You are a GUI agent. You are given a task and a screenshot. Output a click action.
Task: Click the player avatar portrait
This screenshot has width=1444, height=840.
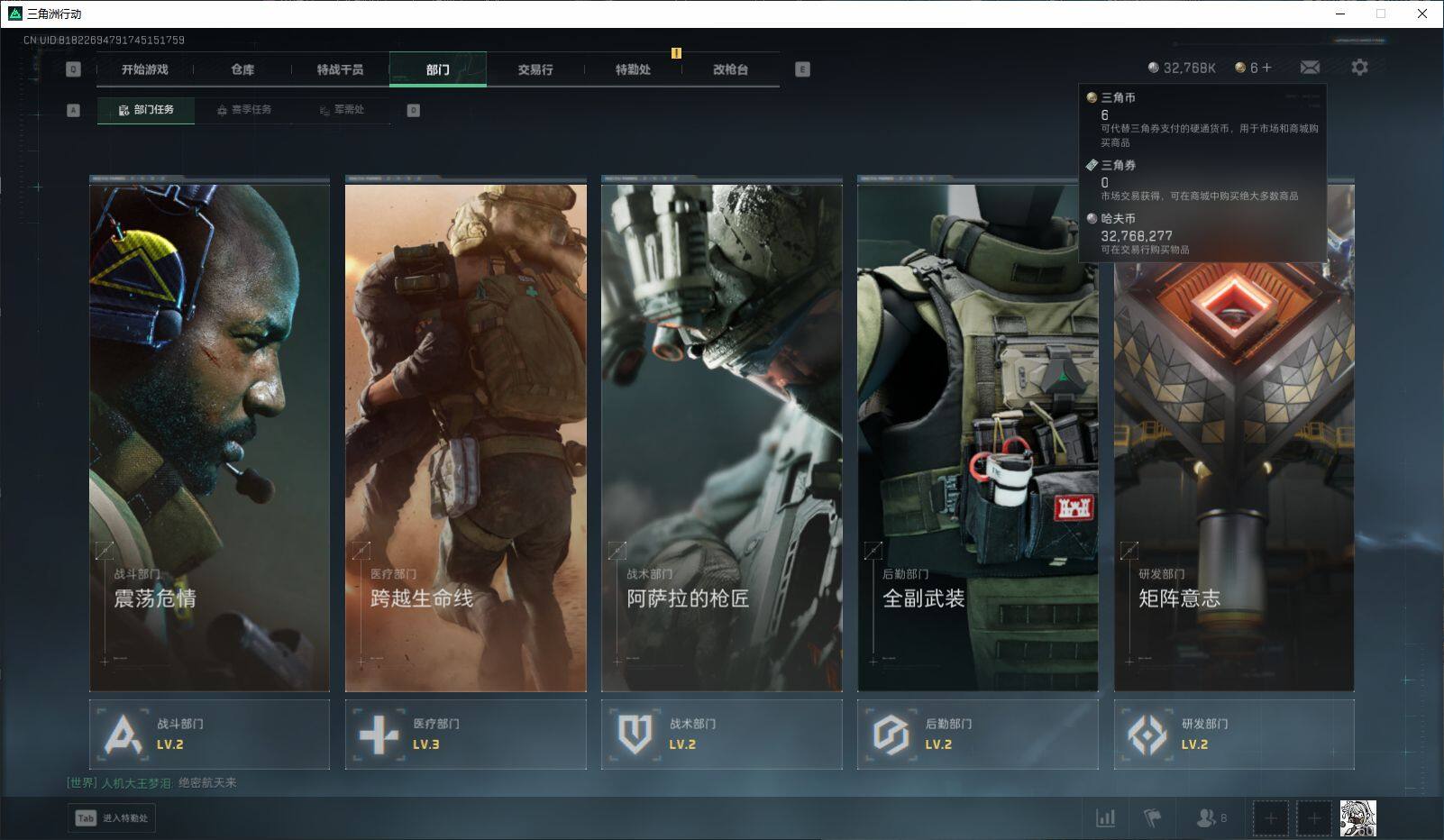[x=1357, y=818]
